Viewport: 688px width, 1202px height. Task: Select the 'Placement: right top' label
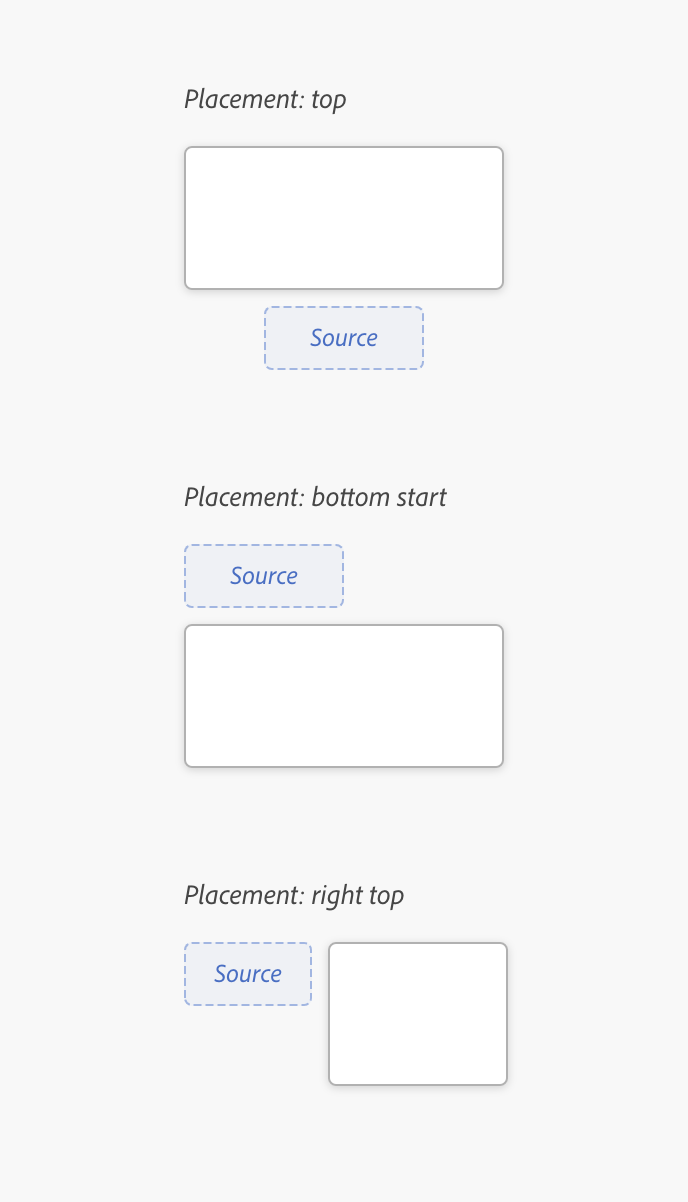click(294, 896)
